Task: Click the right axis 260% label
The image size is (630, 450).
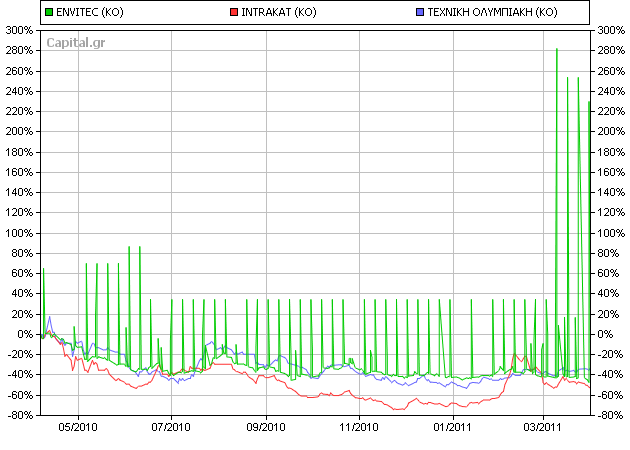Action: click(611, 71)
